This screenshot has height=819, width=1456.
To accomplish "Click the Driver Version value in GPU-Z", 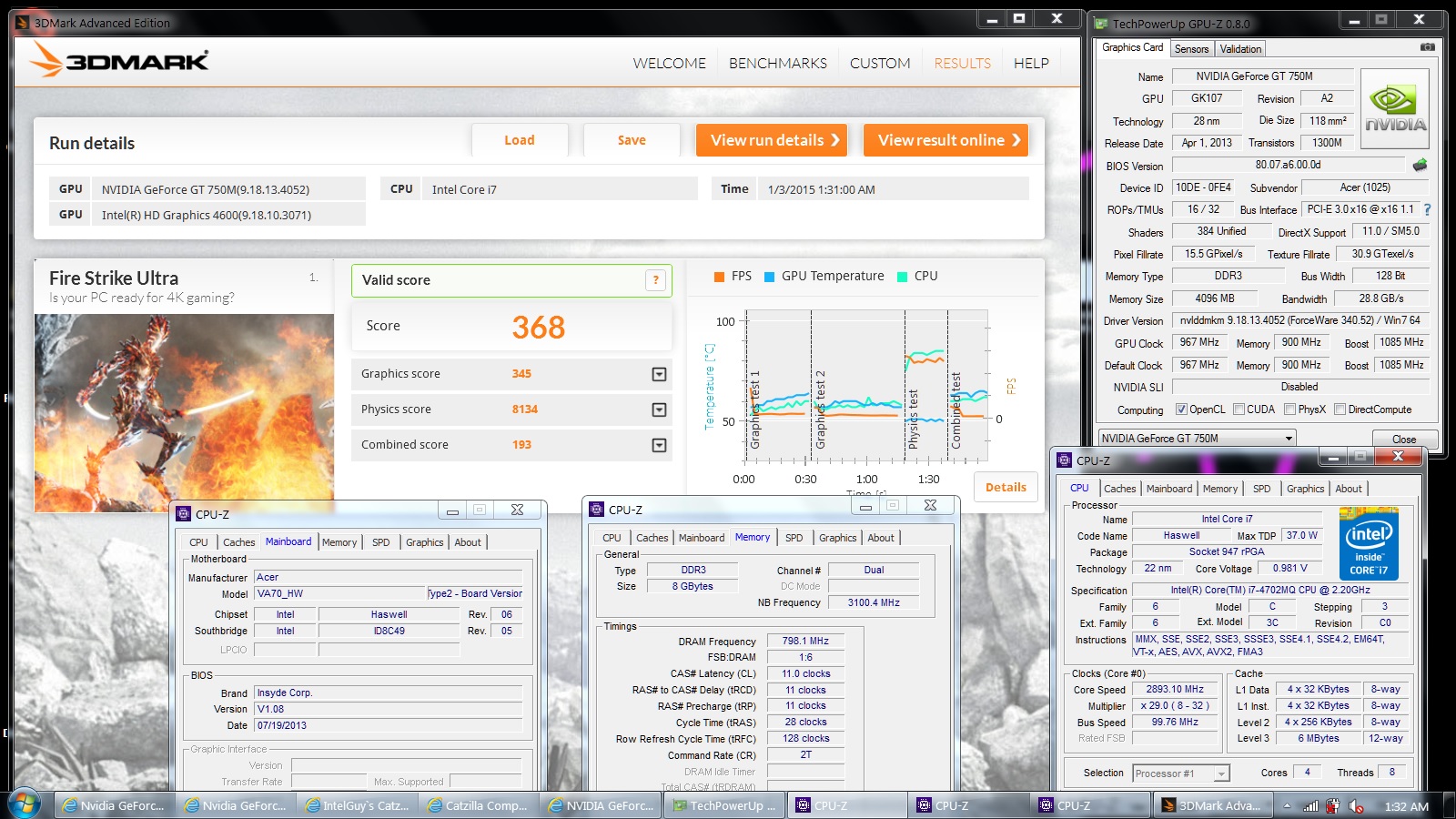I will pyautogui.click(x=1299, y=320).
